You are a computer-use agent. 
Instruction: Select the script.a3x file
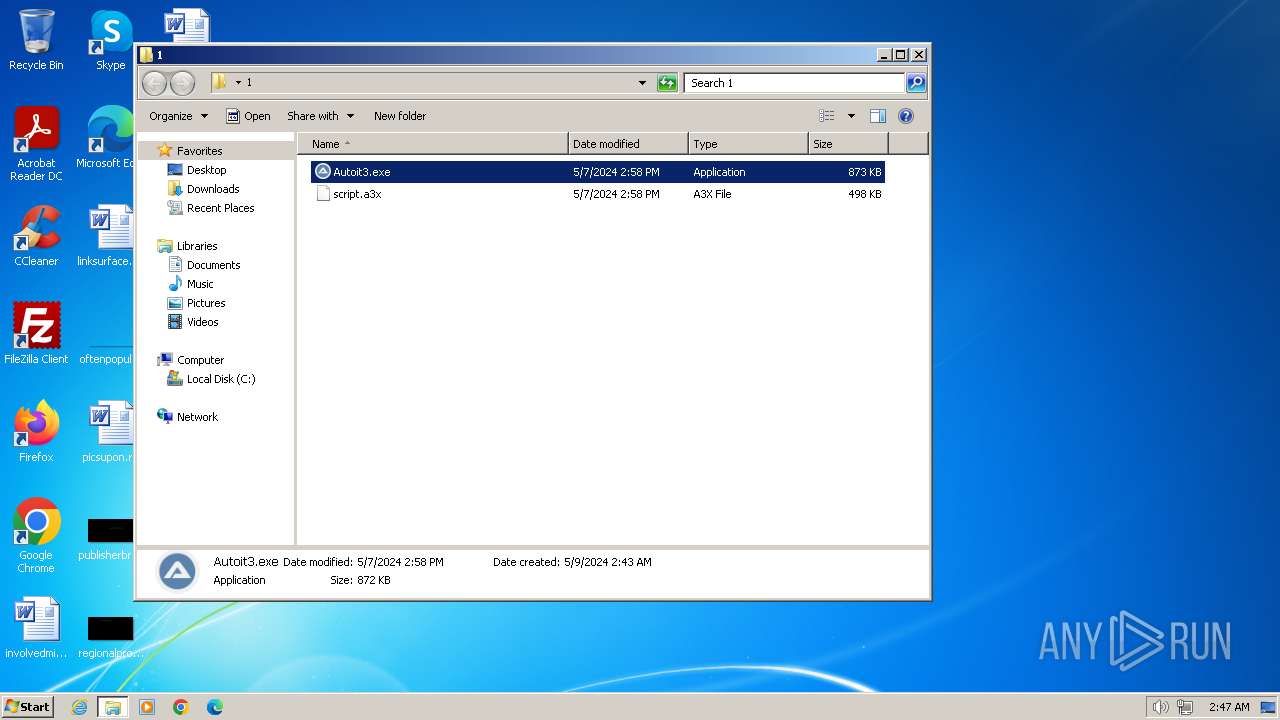(x=597, y=194)
